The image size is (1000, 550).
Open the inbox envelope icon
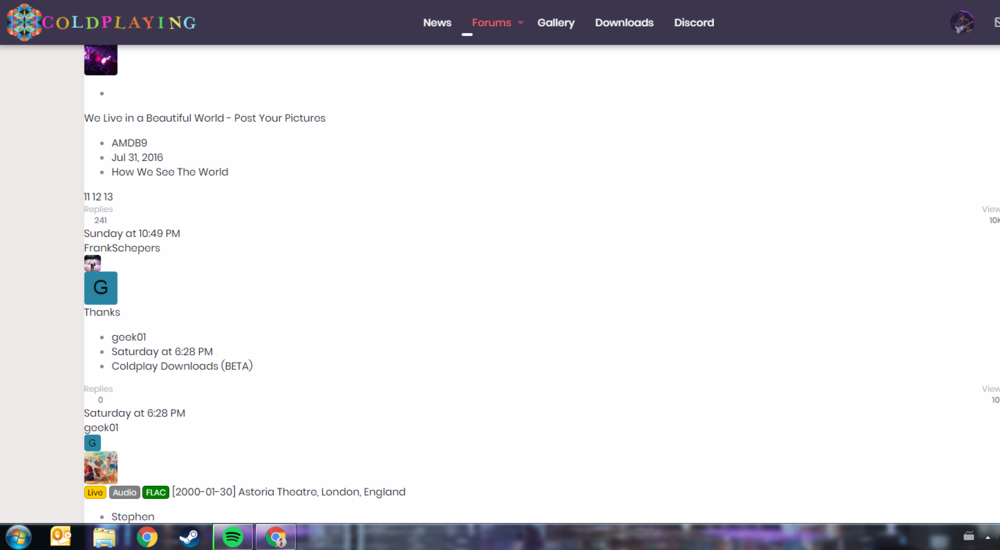pos(996,22)
